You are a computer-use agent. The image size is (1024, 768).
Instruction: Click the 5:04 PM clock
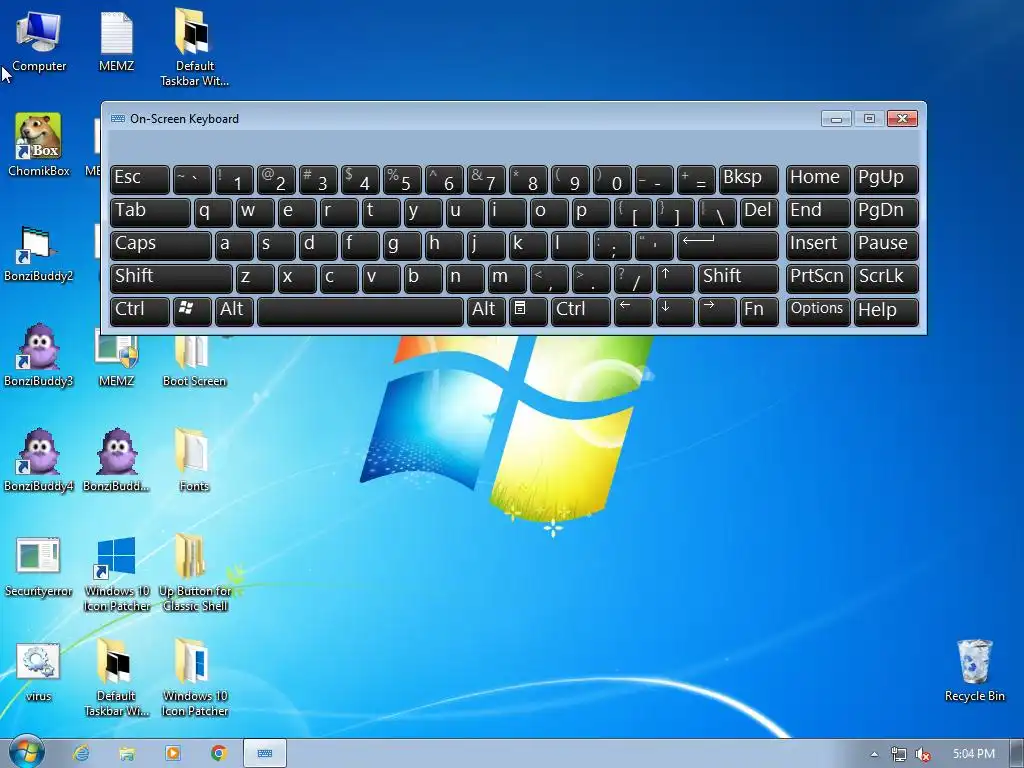pyautogui.click(x=974, y=754)
